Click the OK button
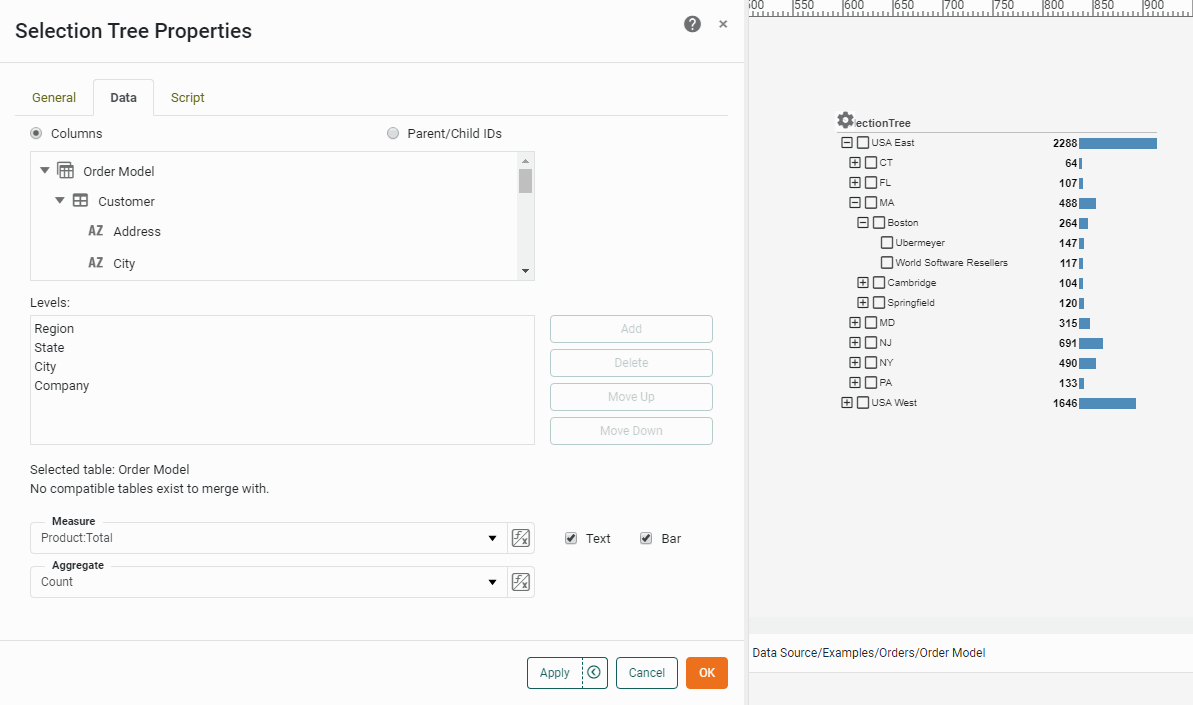Screen dimensions: 1193x705 706,673
